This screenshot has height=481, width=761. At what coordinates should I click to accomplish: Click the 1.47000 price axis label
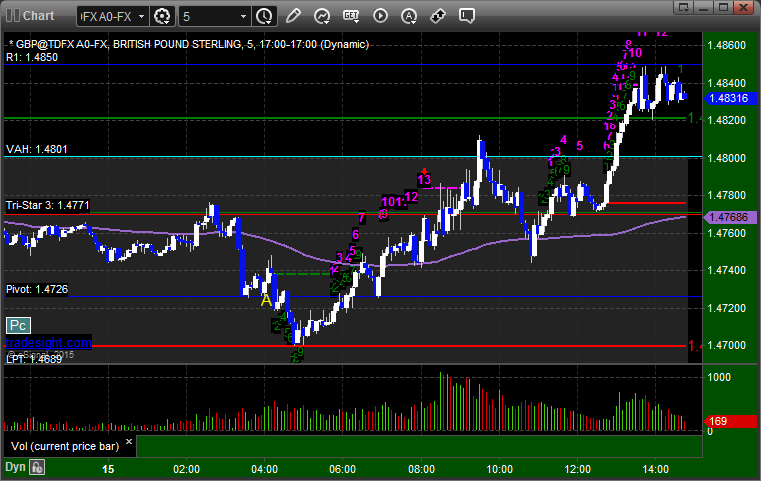coord(727,345)
